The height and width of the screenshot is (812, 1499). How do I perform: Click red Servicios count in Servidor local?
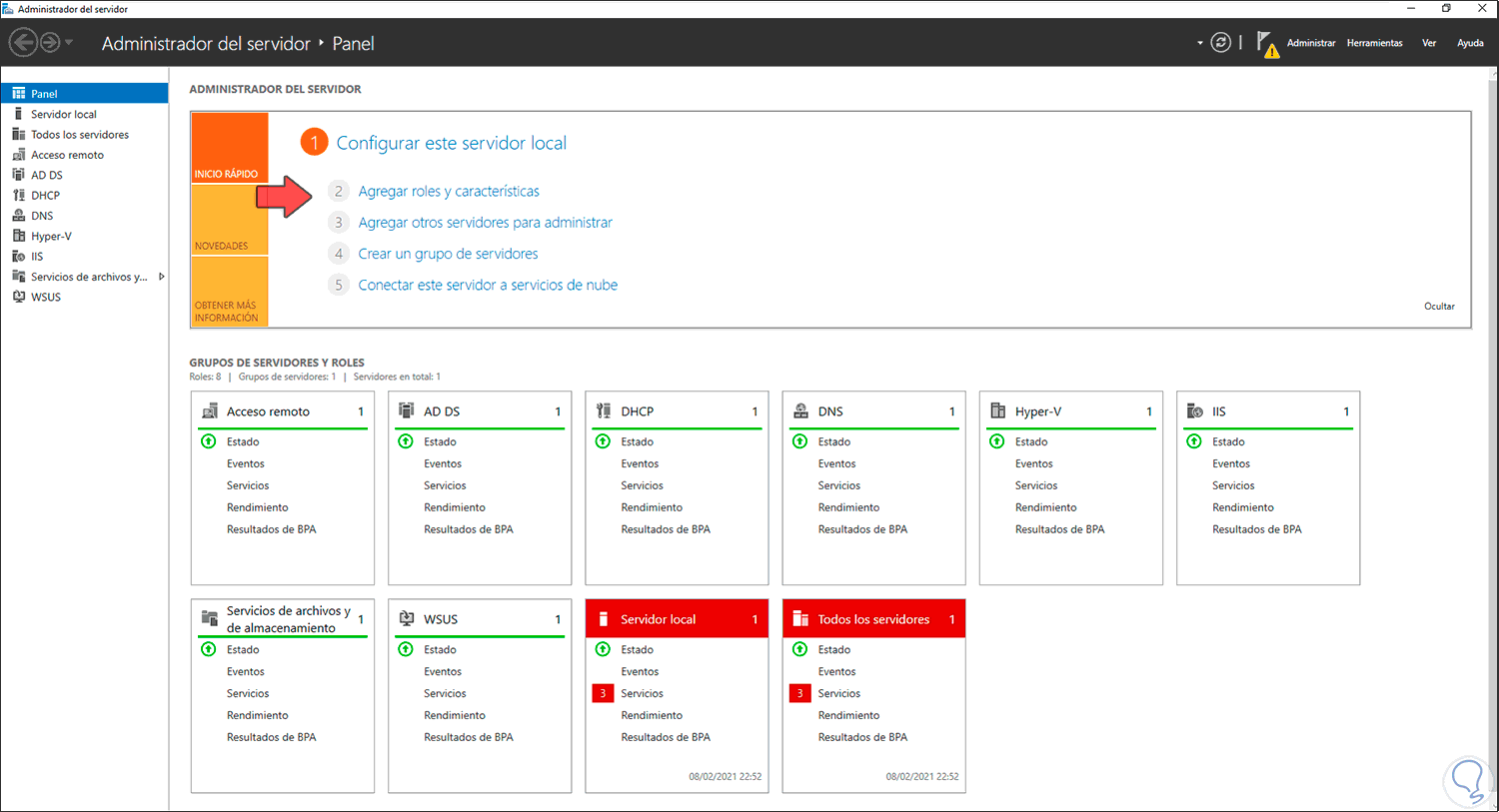[603, 693]
